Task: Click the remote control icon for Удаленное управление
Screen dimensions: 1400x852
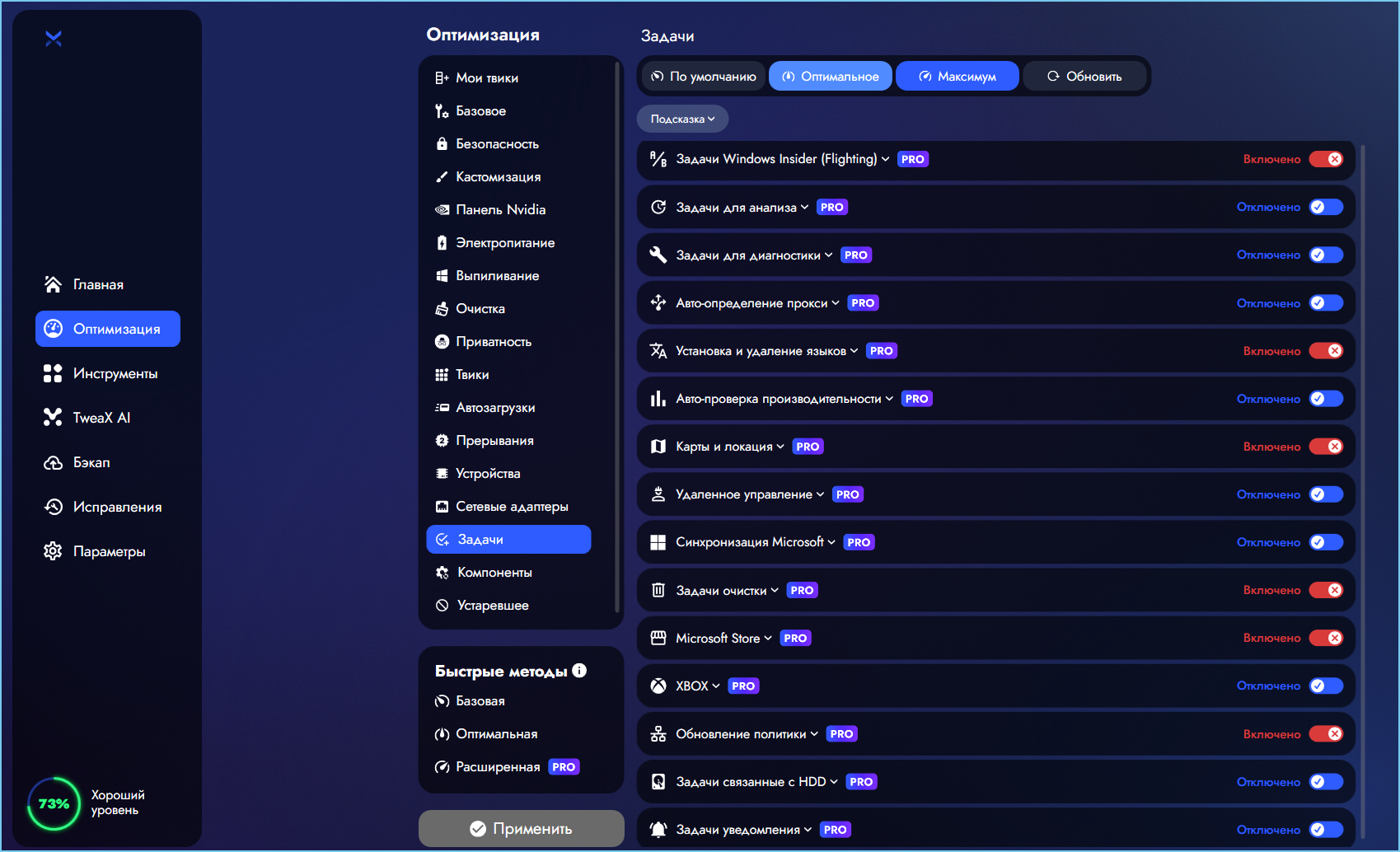Action: (658, 494)
